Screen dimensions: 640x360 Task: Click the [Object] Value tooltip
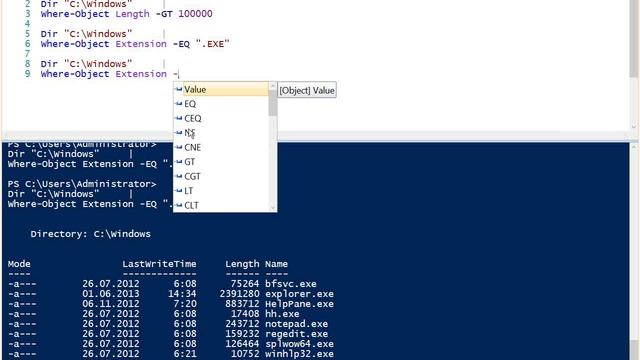click(307, 90)
